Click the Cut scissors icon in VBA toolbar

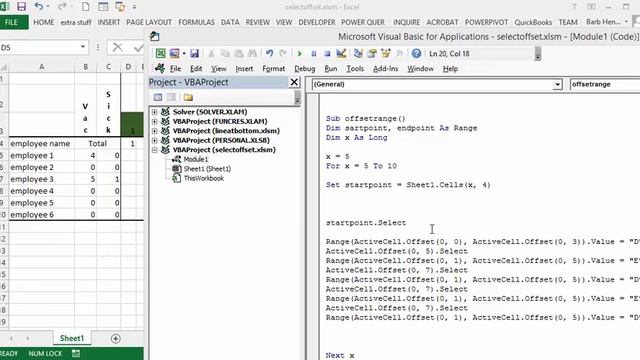[x=211, y=53]
